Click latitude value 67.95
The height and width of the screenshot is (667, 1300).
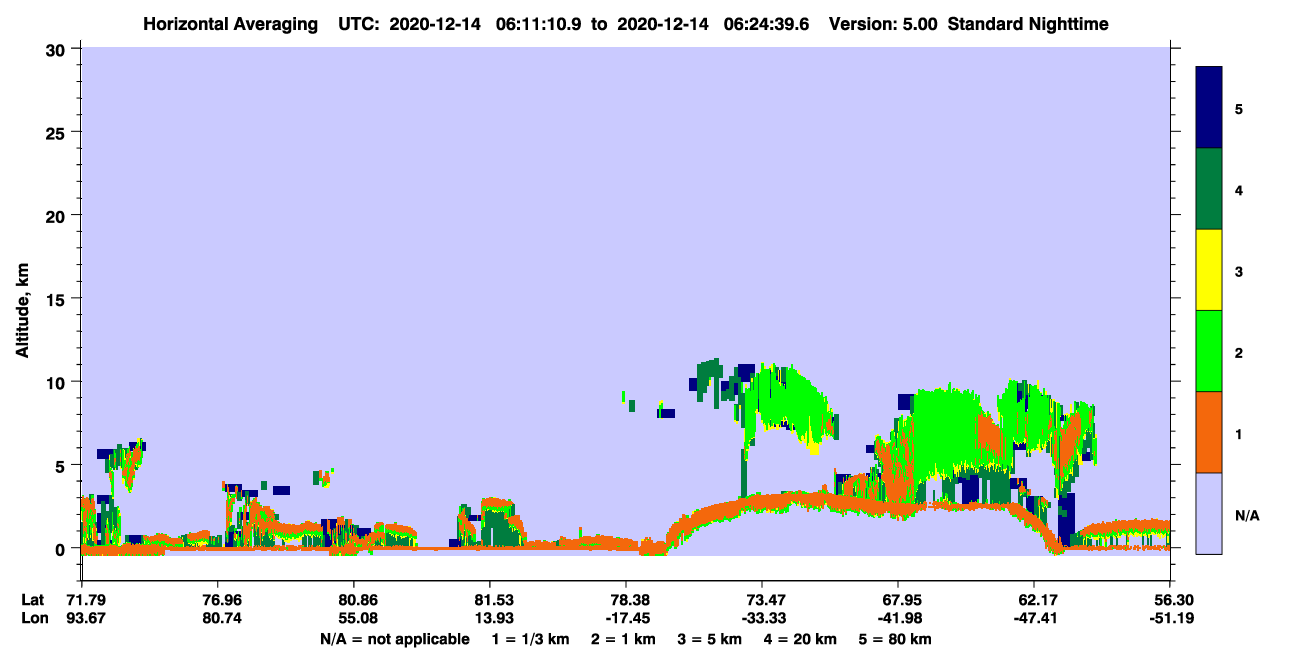pyautogui.click(x=898, y=600)
